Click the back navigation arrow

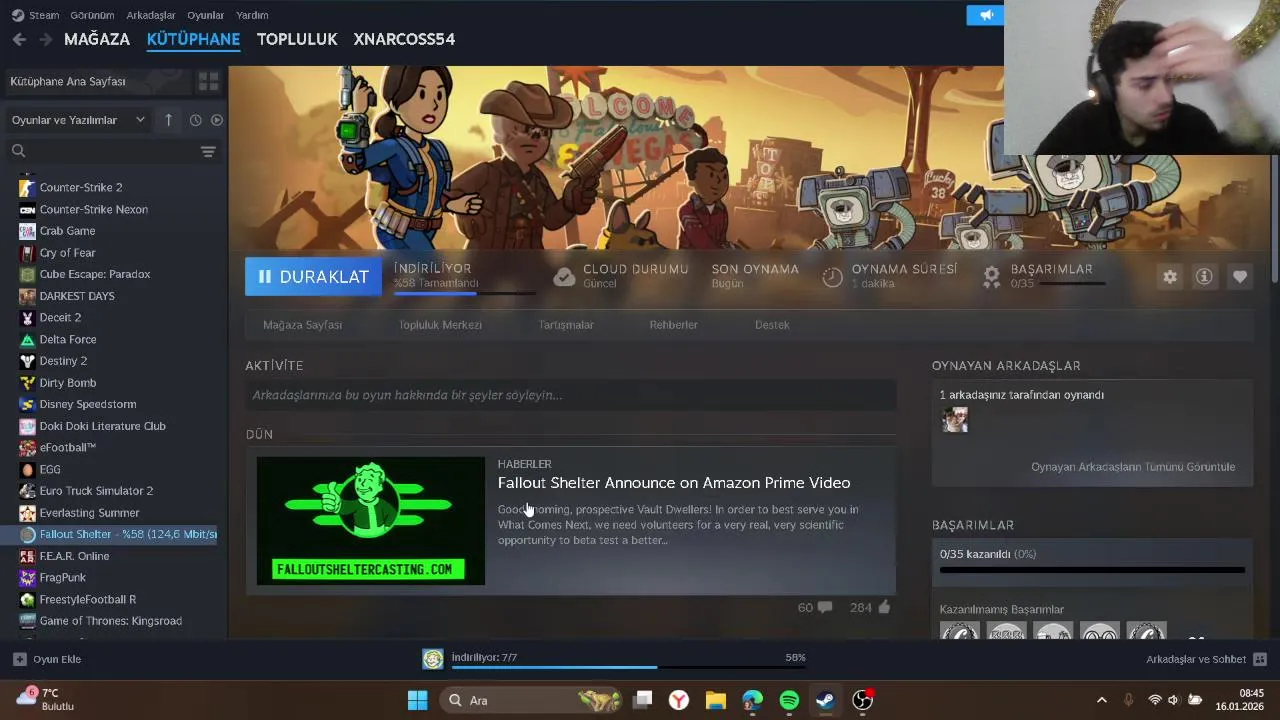point(19,39)
